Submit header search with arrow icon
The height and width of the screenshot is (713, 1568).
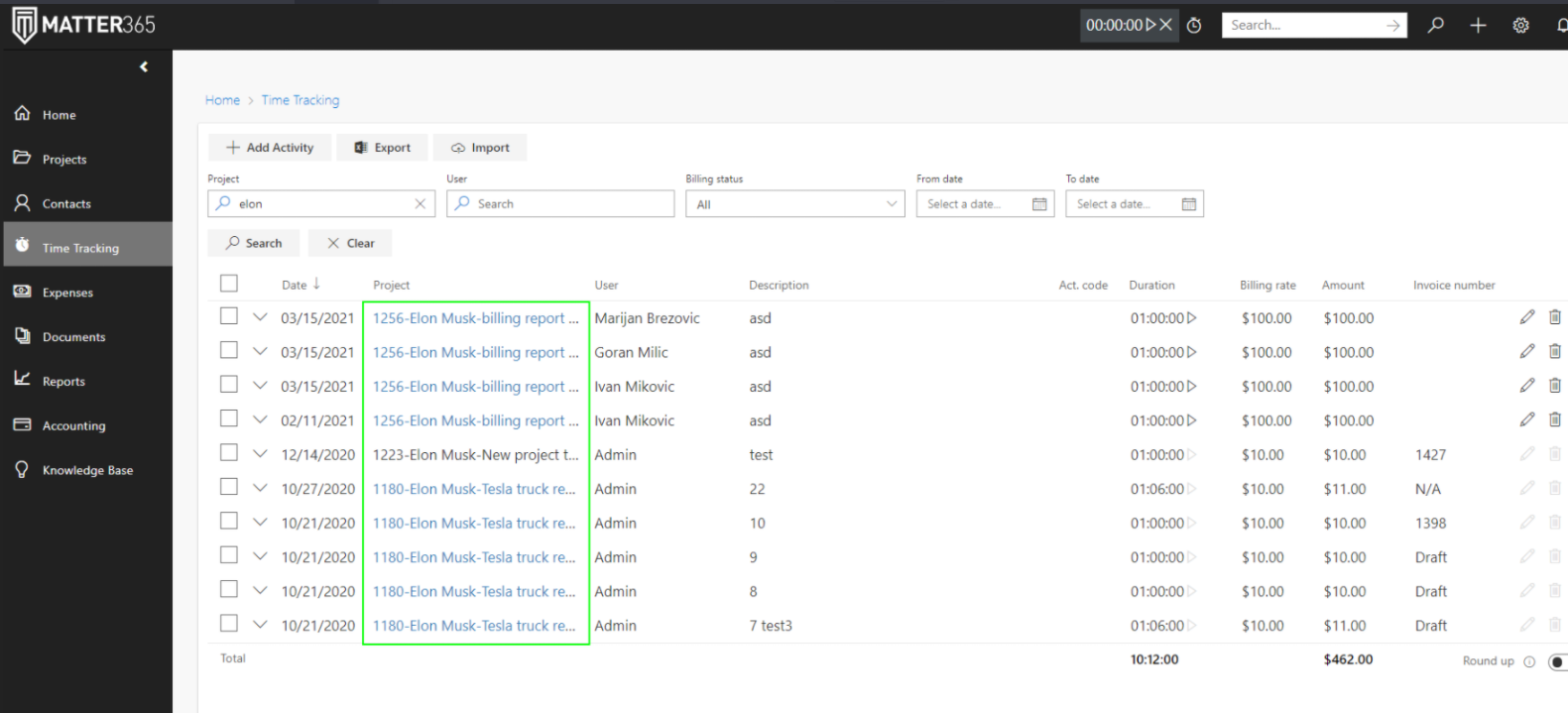[1393, 25]
